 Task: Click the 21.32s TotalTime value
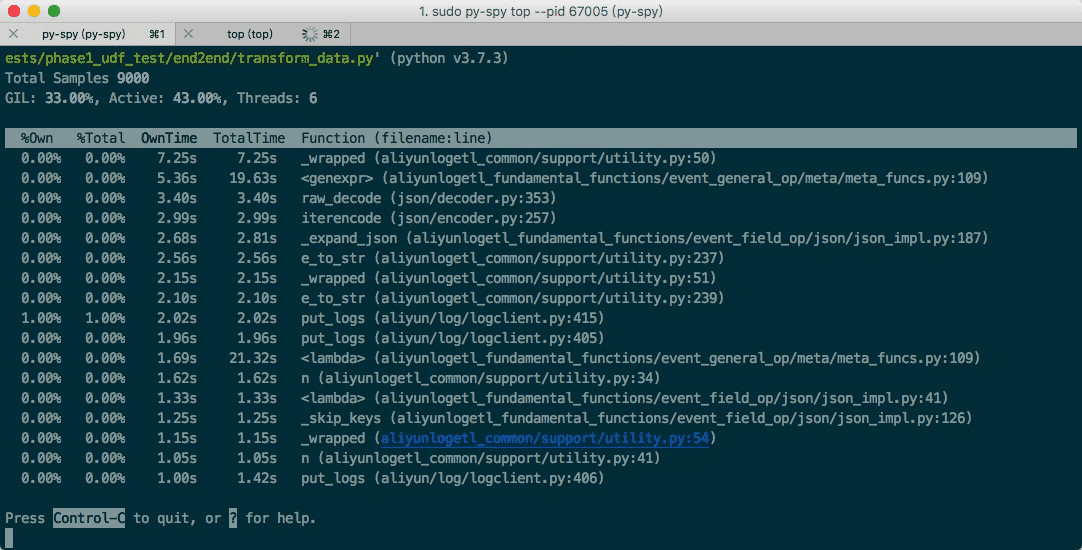(253, 358)
